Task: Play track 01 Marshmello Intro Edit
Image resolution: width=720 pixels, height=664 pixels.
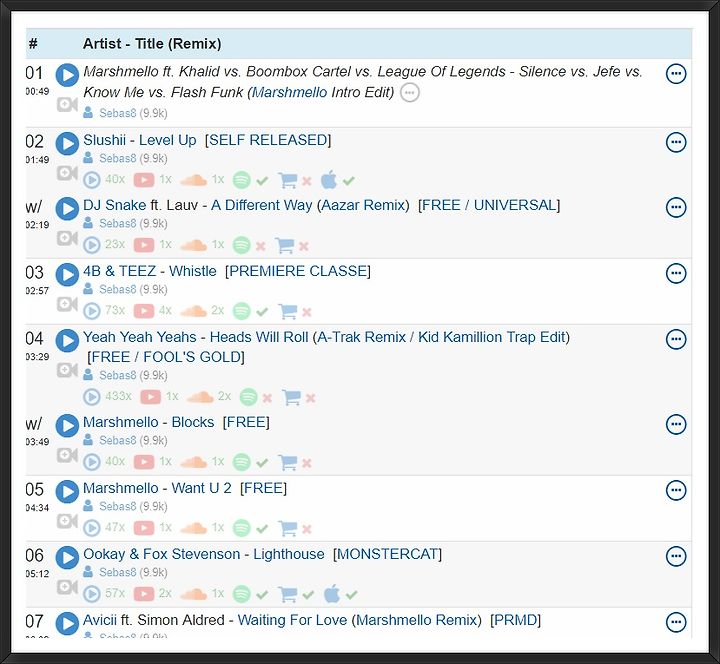Action: [x=67, y=75]
